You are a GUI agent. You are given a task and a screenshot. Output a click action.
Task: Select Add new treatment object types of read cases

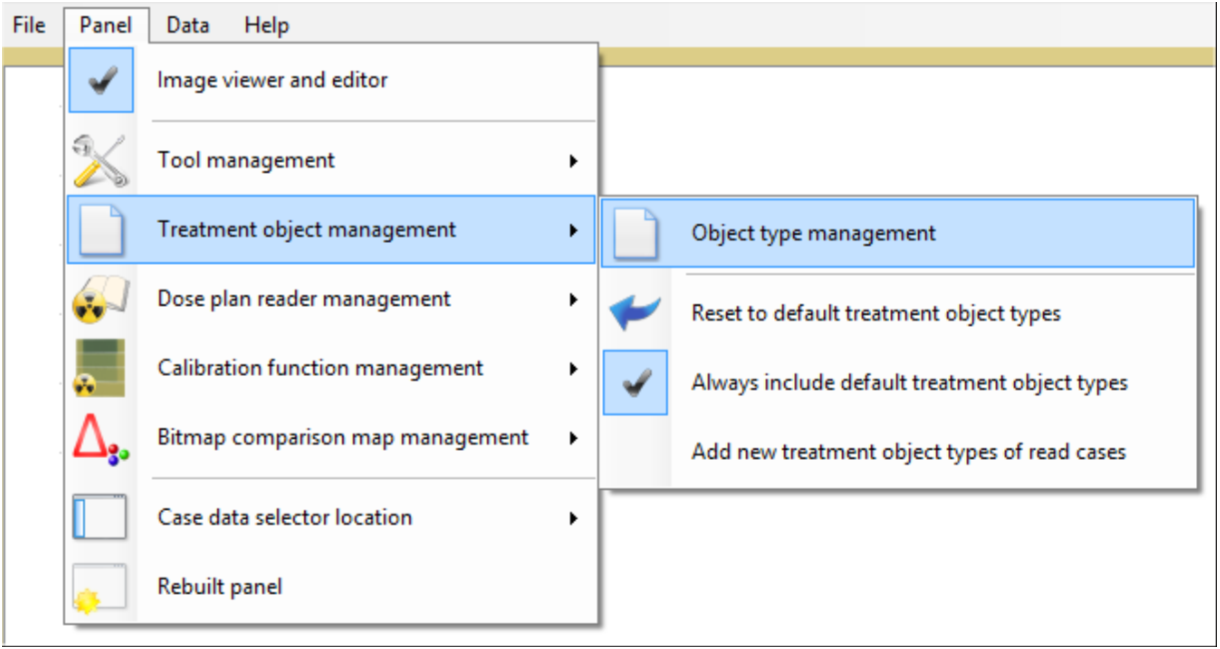[x=898, y=452]
